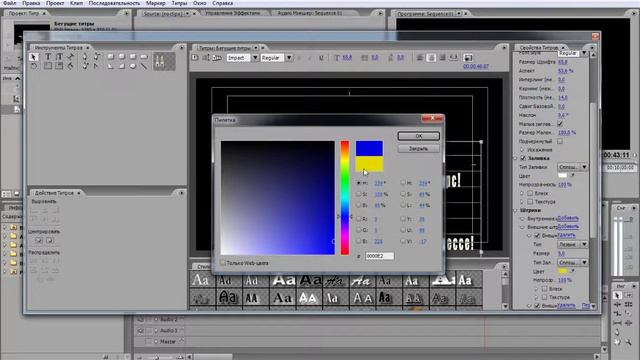The width and height of the screenshot is (640, 360).
Task: Click the yellow outer stroke color swatch
Action: pyautogui.click(x=563, y=271)
